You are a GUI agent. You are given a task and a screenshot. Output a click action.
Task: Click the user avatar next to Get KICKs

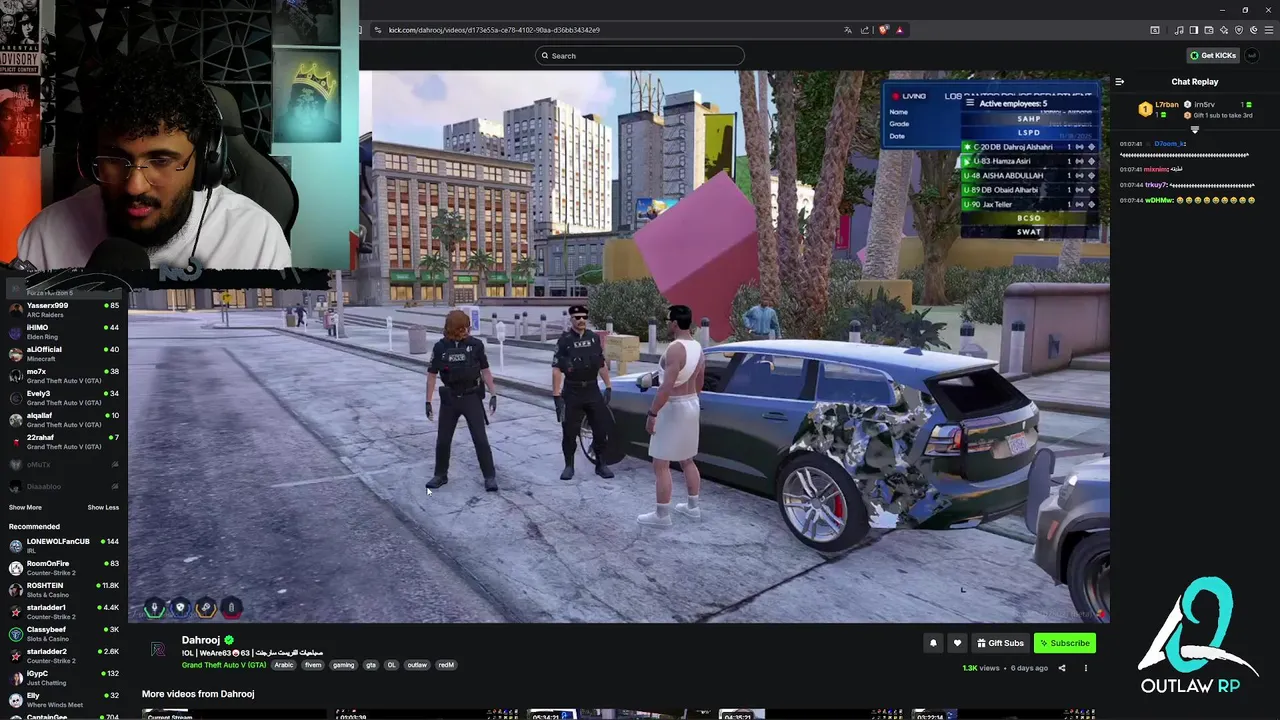(x=1251, y=55)
